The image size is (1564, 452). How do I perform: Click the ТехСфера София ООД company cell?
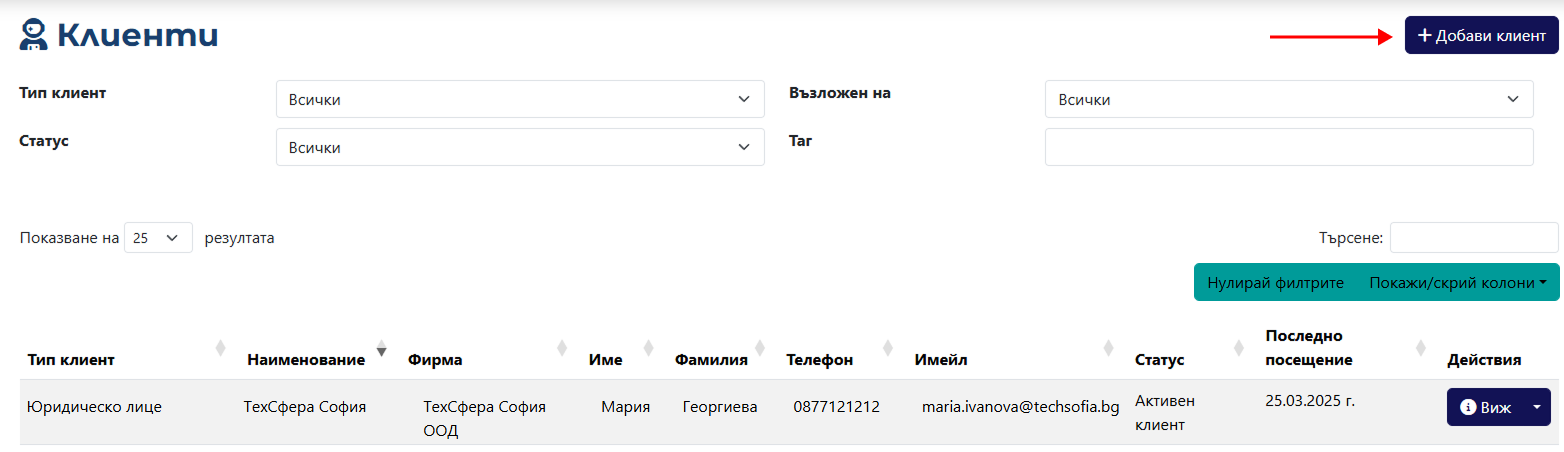[x=485, y=419]
